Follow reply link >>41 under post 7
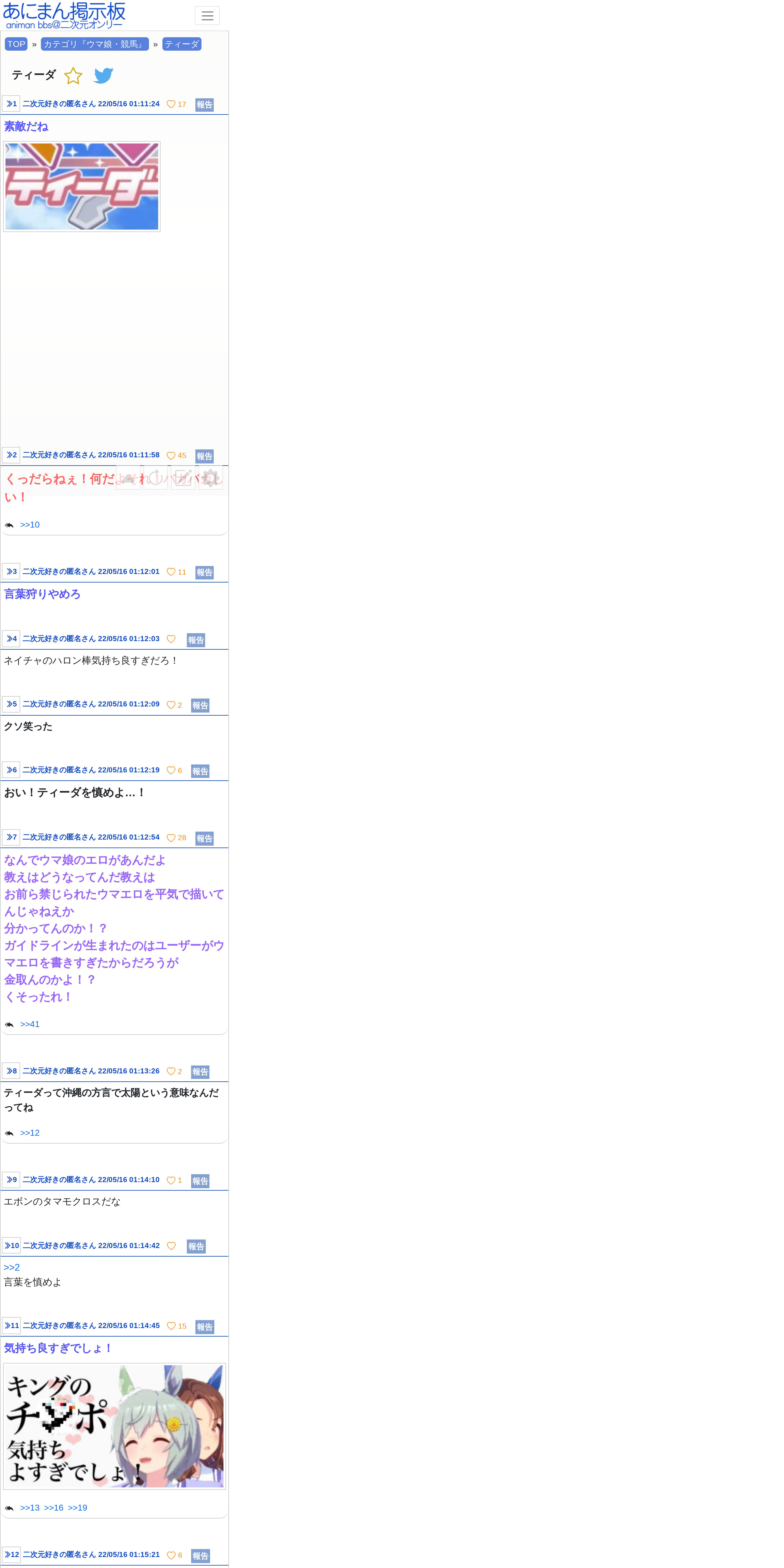The height and width of the screenshot is (1568, 784). 30,1024
